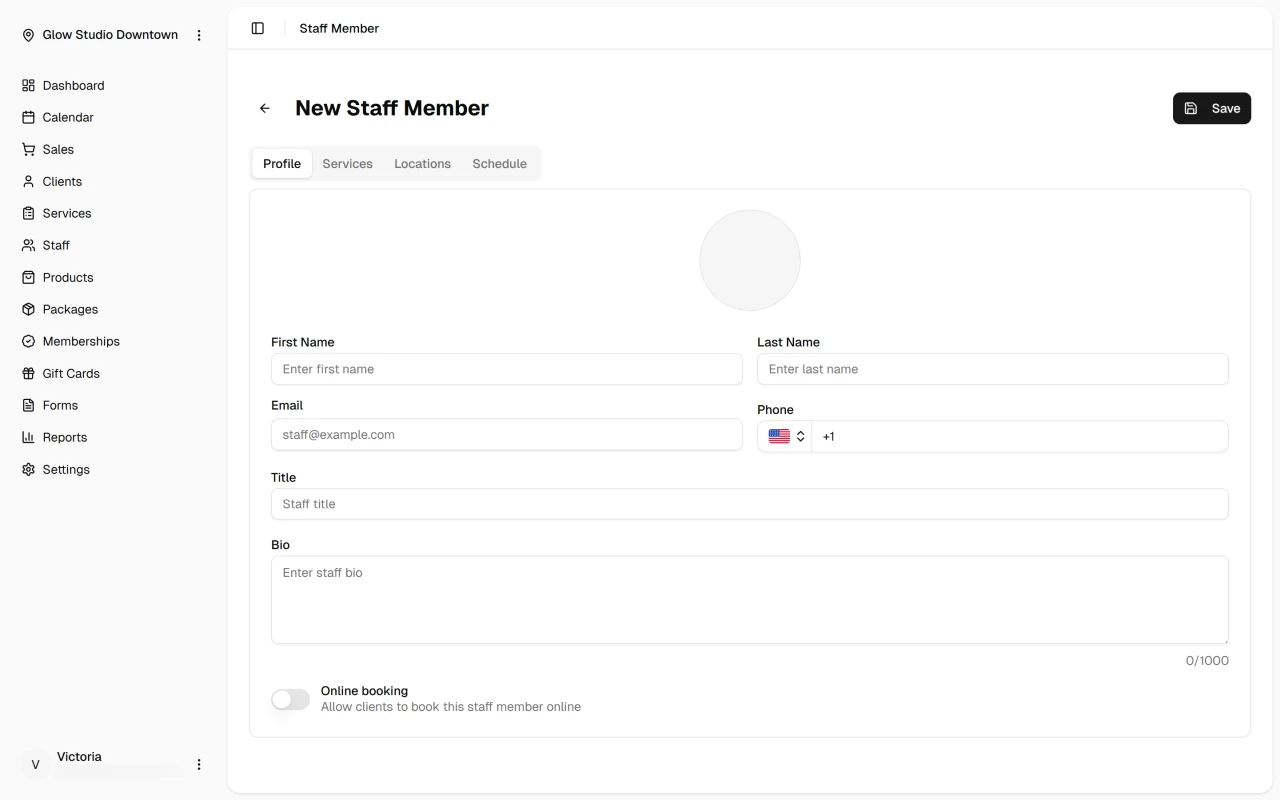The width and height of the screenshot is (1280, 800).
Task: Switch to the Schedule tab
Action: (x=500, y=164)
